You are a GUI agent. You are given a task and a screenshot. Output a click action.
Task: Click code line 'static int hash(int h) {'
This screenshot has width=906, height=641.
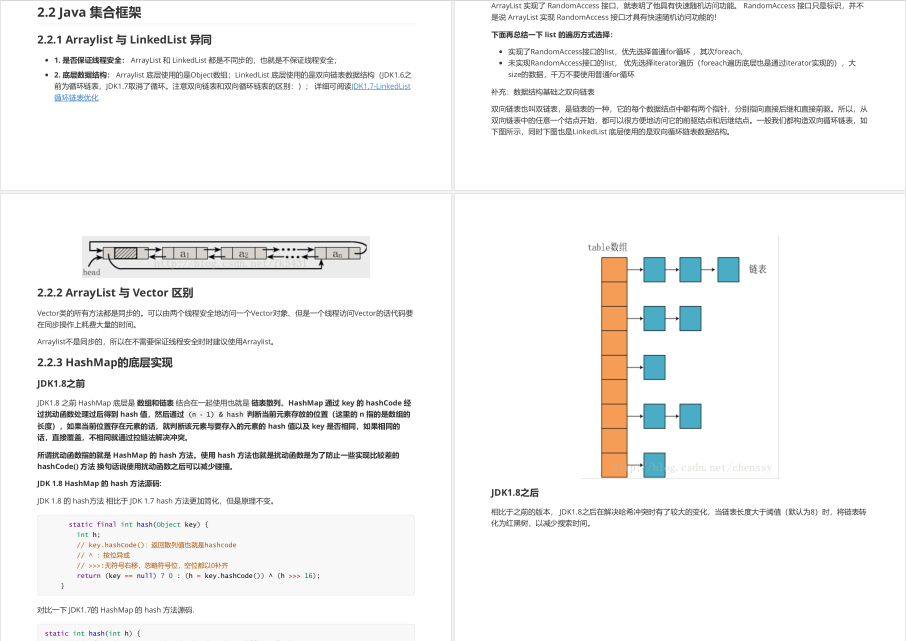[x=92, y=633]
